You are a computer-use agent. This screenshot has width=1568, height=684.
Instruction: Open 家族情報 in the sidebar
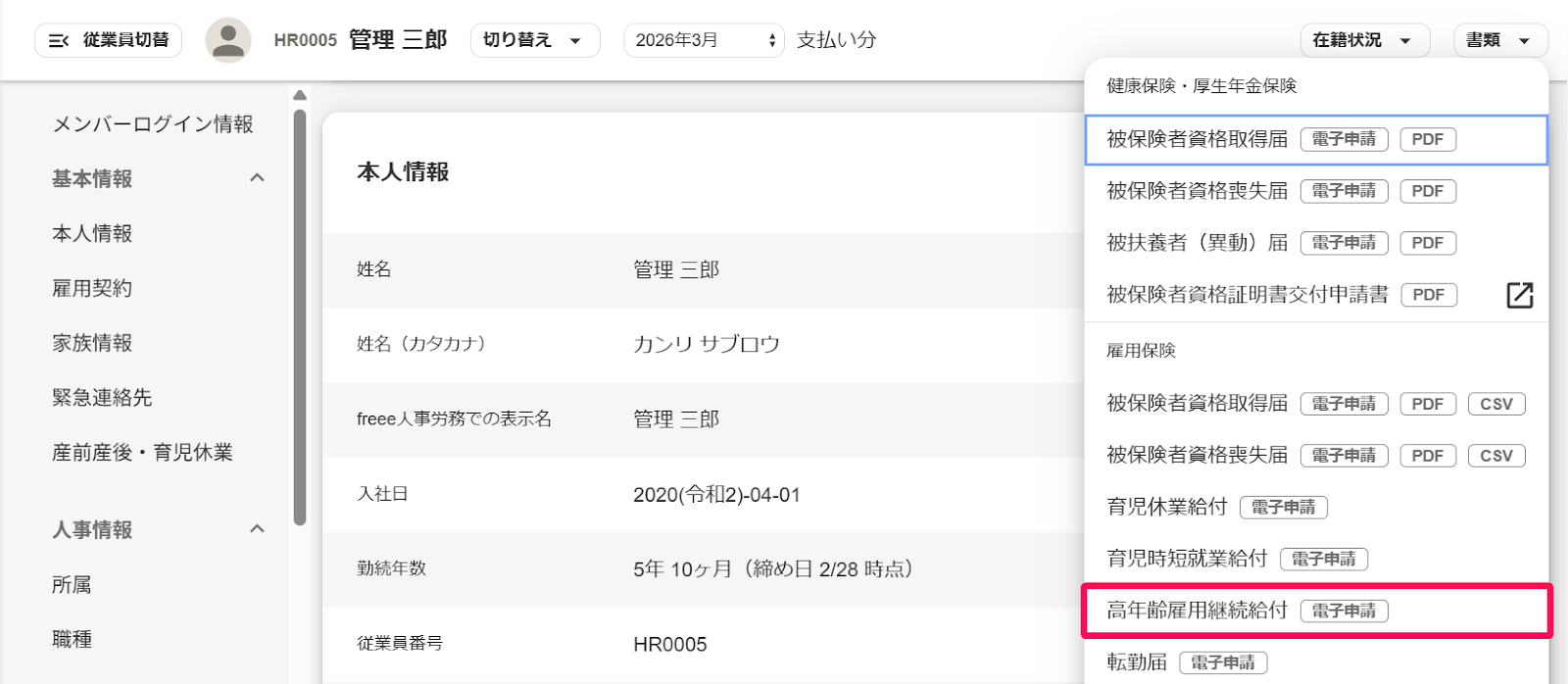click(x=92, y=343)
